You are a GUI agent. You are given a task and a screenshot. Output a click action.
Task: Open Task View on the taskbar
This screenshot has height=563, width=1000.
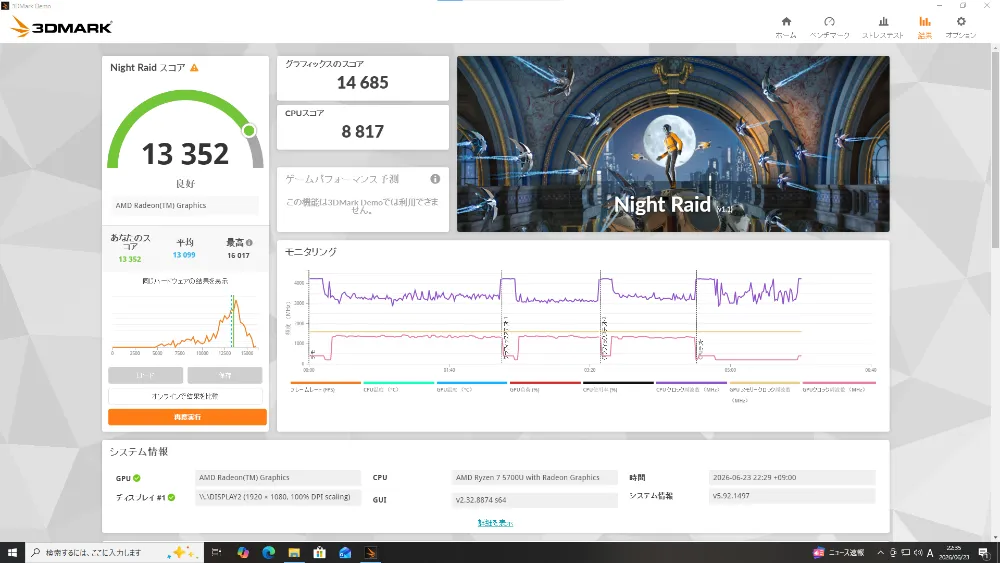(216, 552)
